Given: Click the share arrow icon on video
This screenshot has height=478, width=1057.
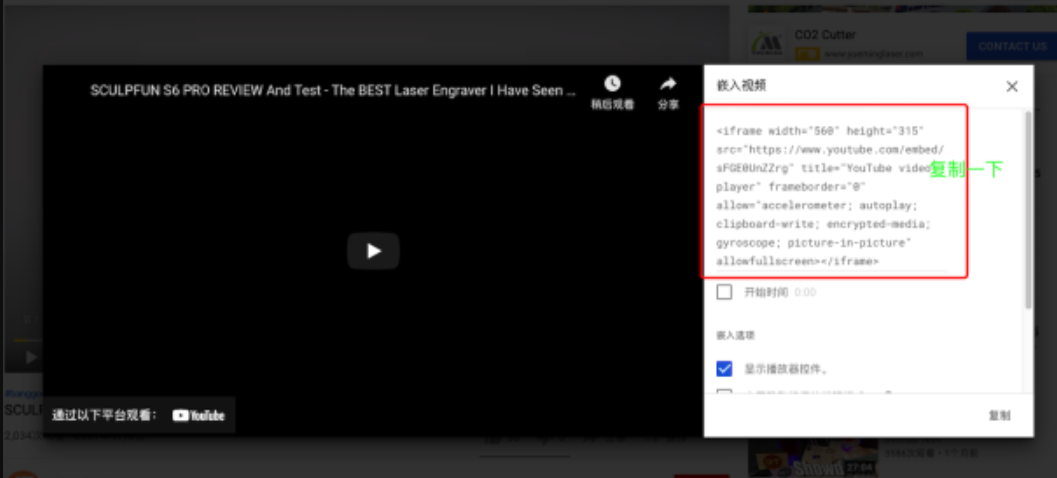Looking at the screenshot, I should pyautogui.click(x=668, y=84).
